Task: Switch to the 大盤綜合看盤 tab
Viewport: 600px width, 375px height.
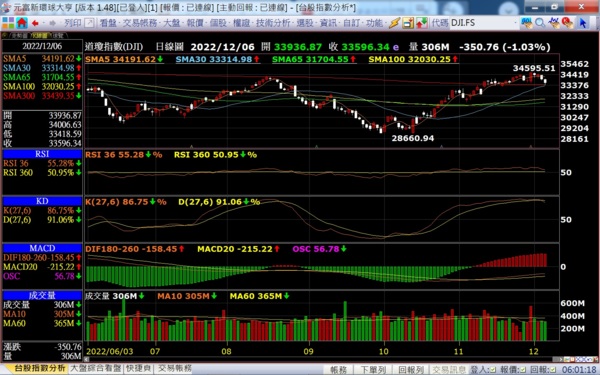Action: click(96, 368)
